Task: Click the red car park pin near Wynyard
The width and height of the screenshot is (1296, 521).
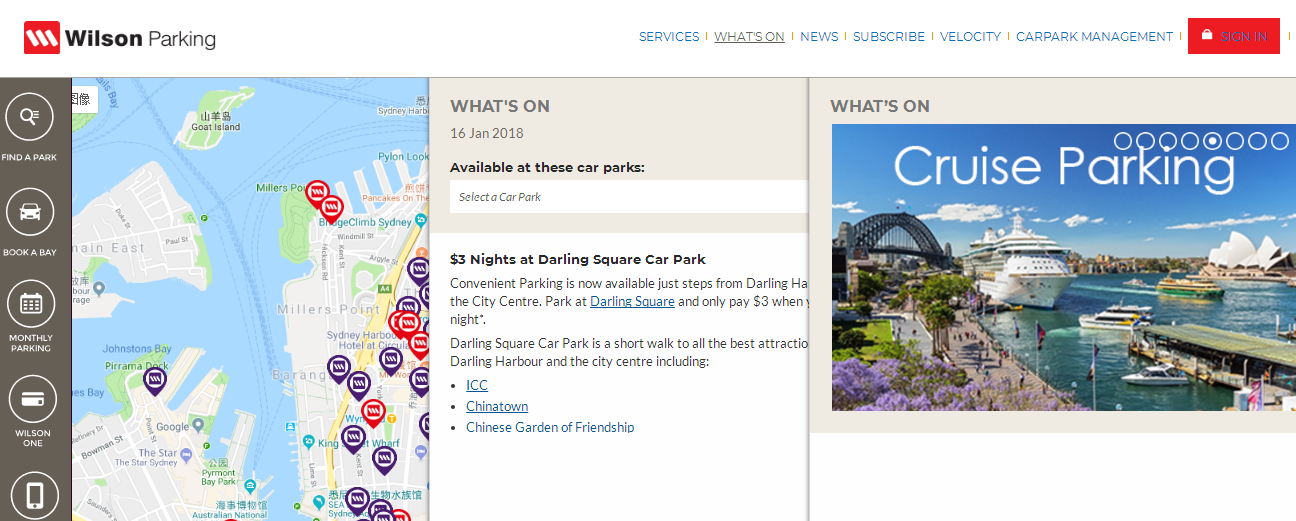Action: 373,413
